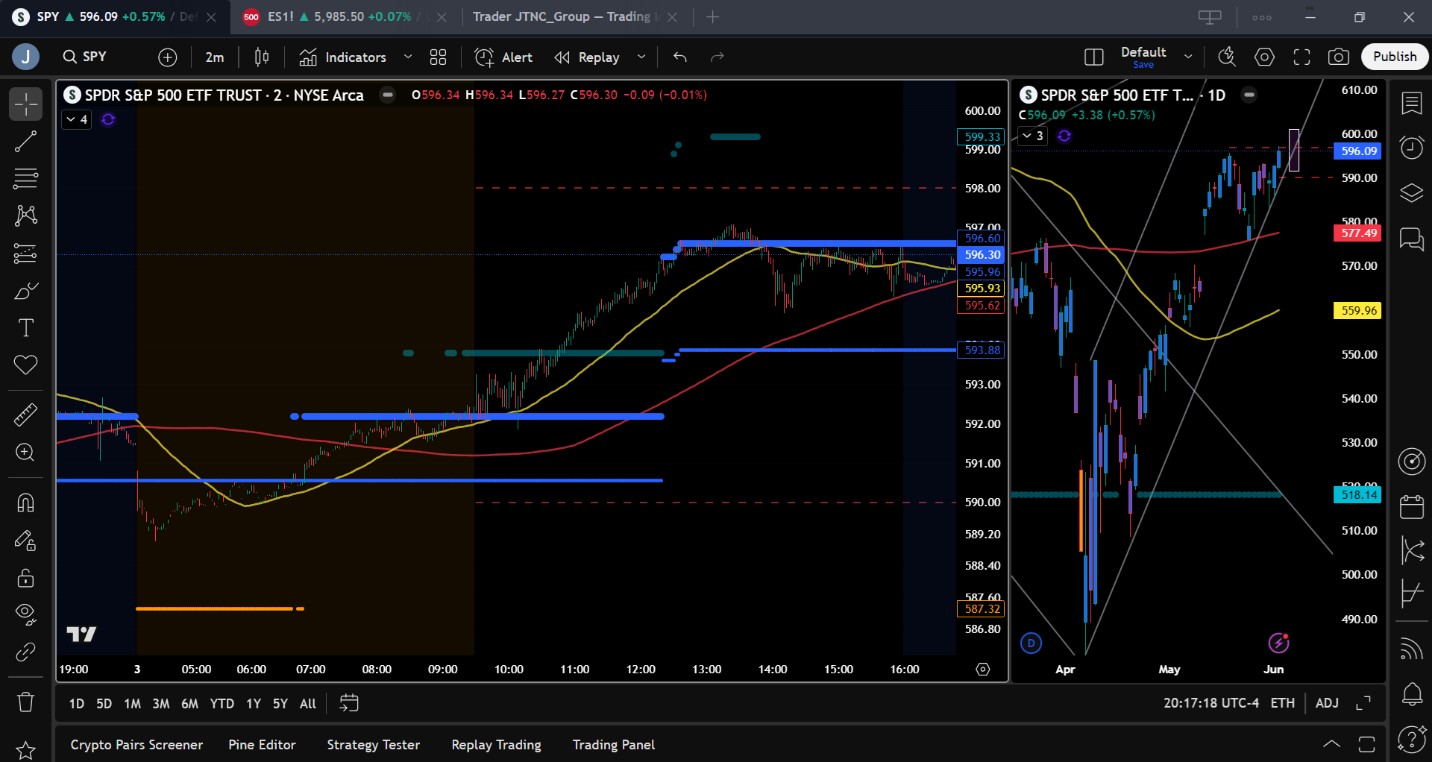Start bar Replay mode
Image resolution: width=1432 pixels, height=762 pixels.
coord(588,57)
